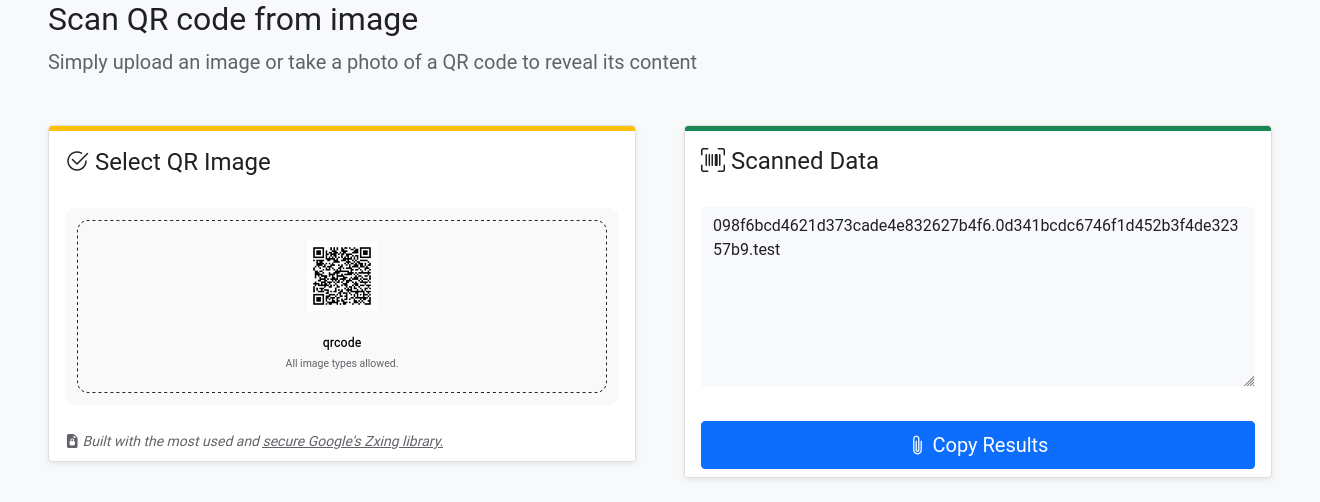Screen dimensions: 1320x502
Task: Click the 'All image types allowed.' hint
Action: [342, 363]
